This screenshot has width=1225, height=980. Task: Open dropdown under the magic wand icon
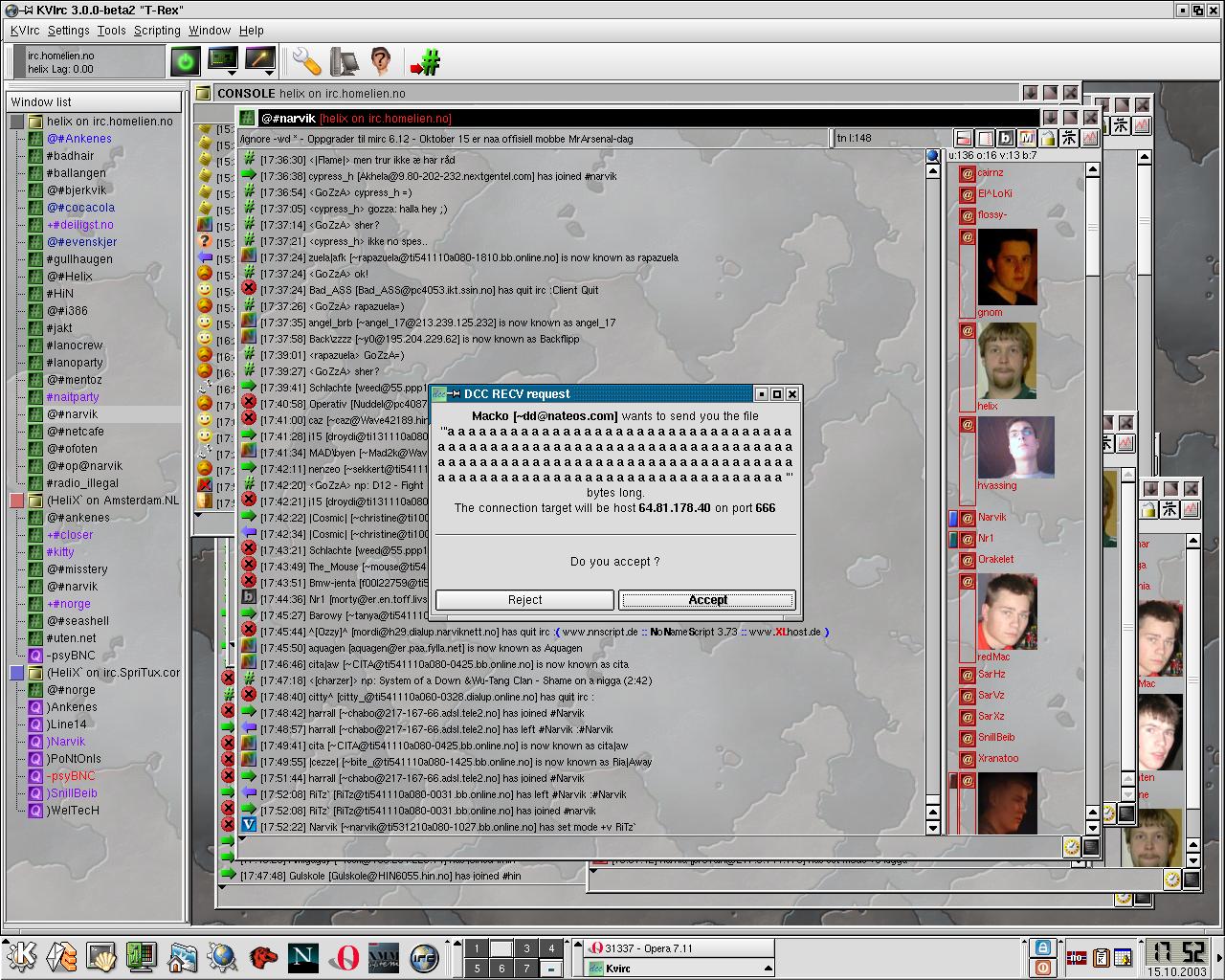pyautogui.click(x=270, y=73)
